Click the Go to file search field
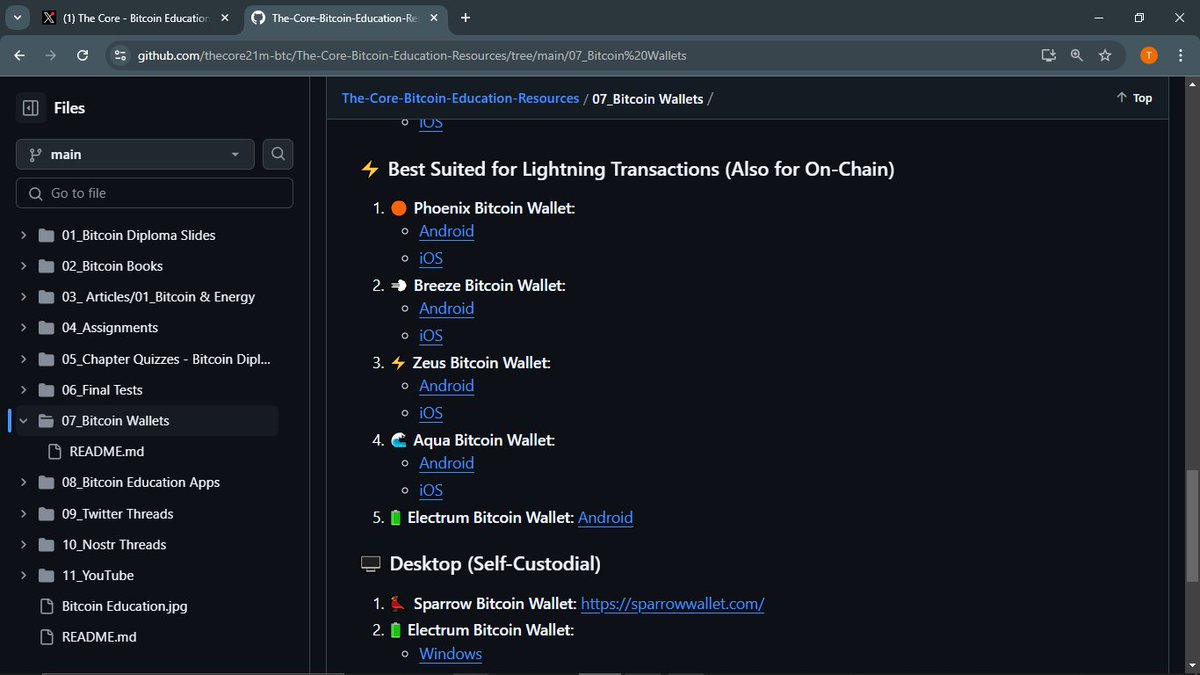Viewport: 1200px width, 675px height. point(155,193)
